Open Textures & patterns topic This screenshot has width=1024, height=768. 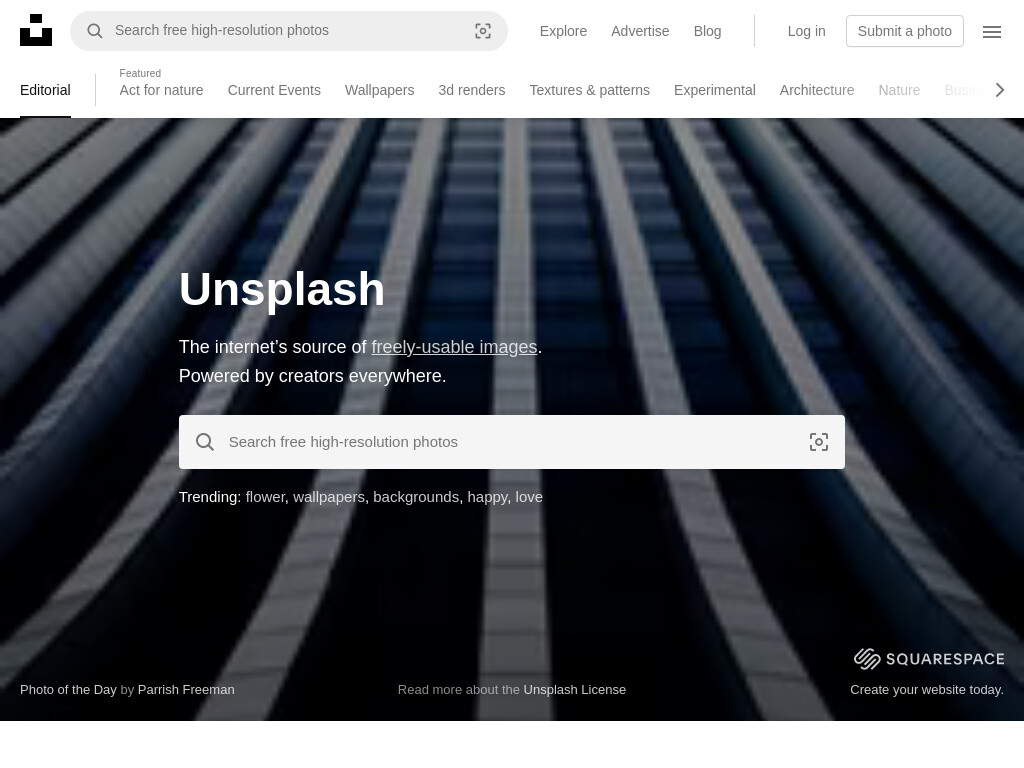tap(590, 90)
